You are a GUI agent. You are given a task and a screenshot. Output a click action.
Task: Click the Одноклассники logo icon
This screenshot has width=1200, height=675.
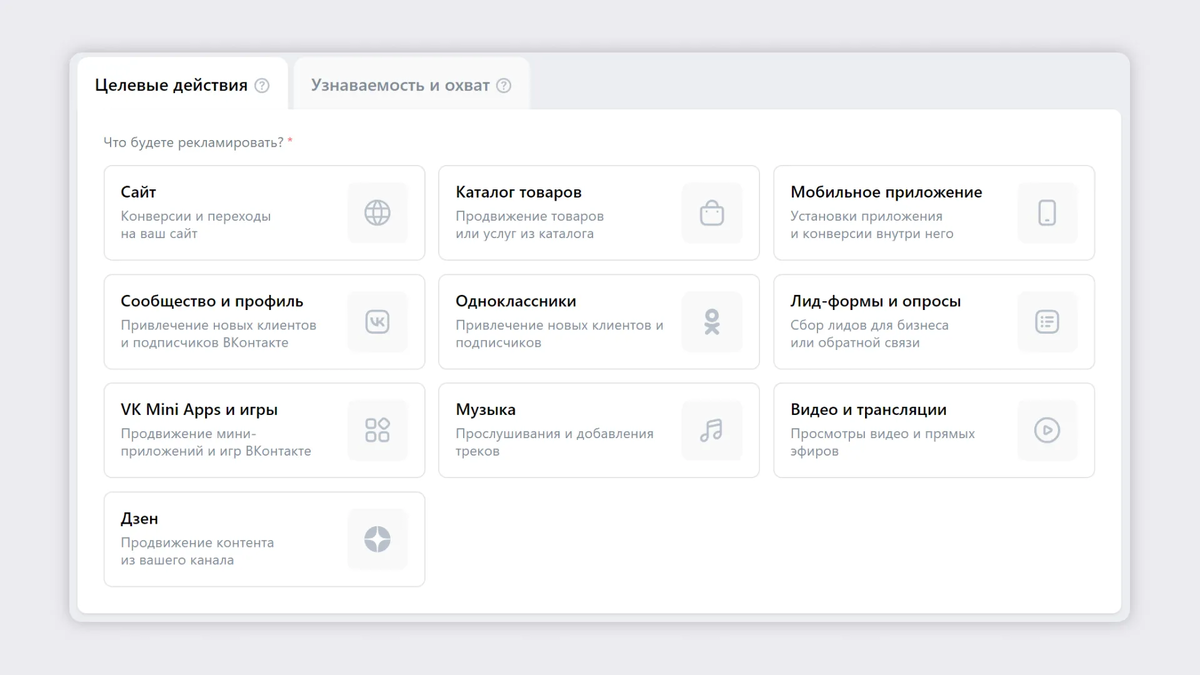(712, 321)
